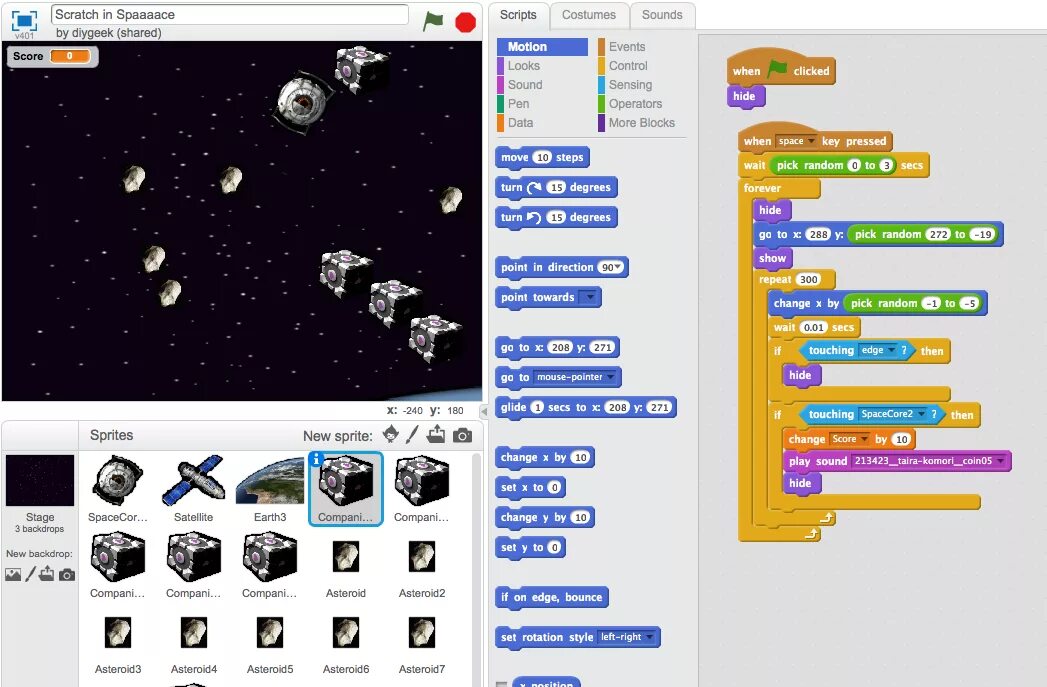This screenshot has width=1047, height=687.
Task: Click the repeat 300 count field
Action: [x=809, y=279]
